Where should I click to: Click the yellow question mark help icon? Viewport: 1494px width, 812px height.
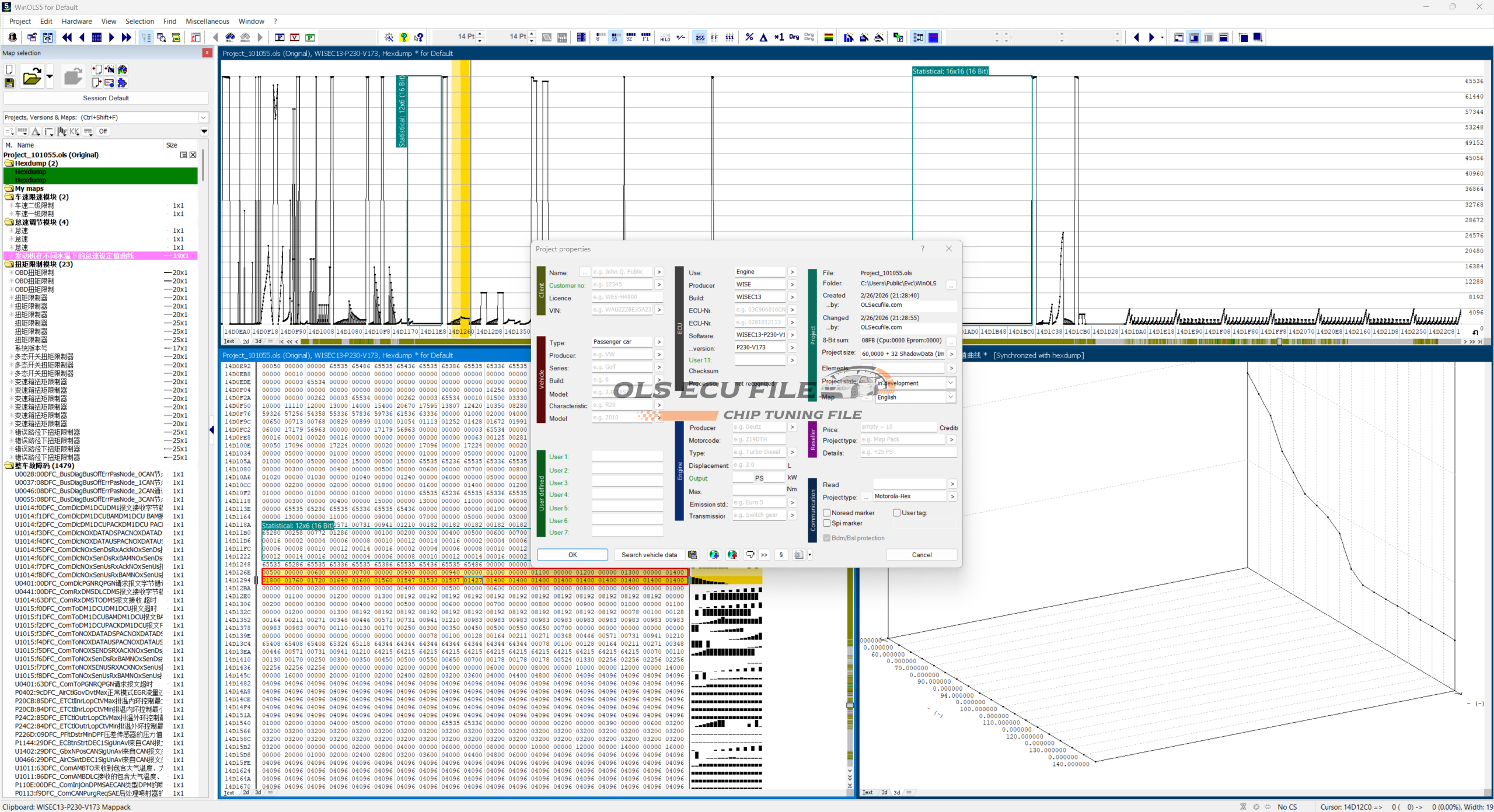(404, 37)
